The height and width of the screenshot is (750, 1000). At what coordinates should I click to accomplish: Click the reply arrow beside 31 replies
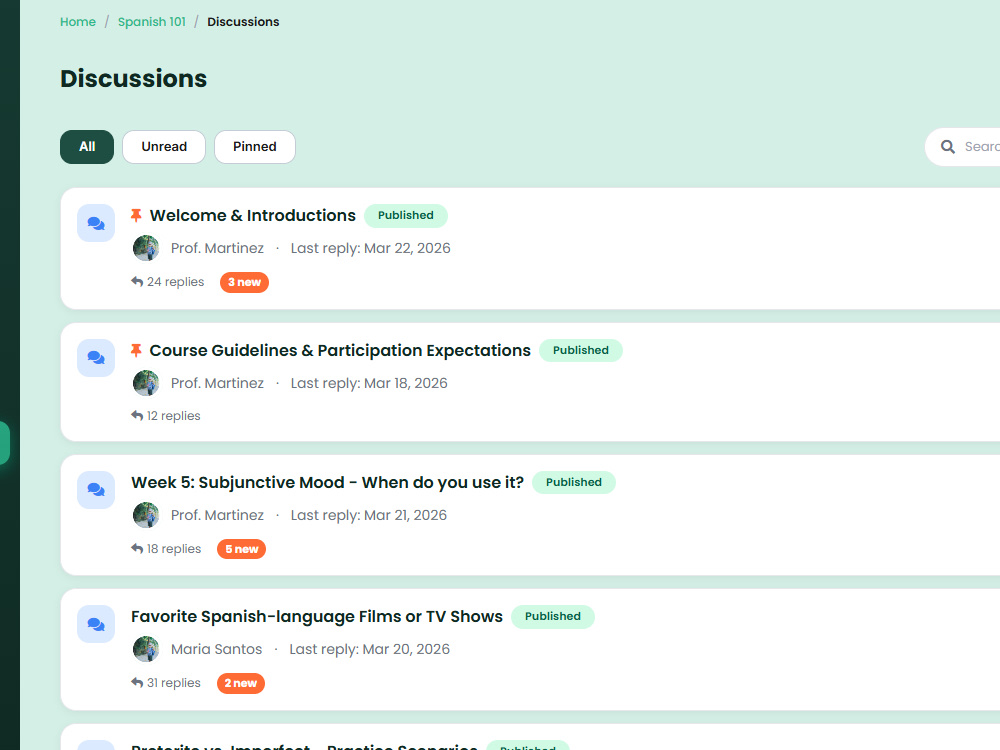click(137, 682)
